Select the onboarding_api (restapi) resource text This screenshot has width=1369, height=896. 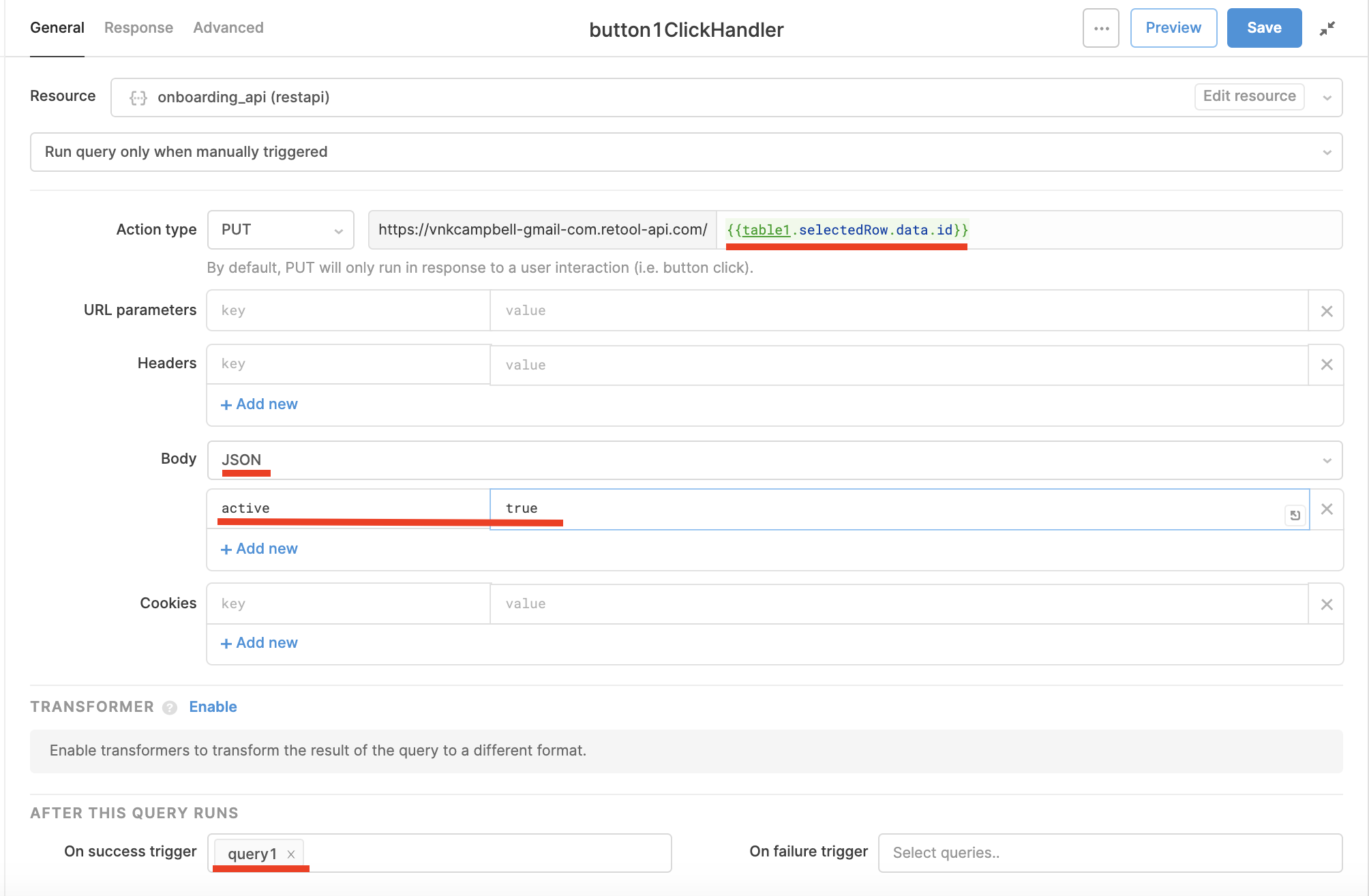coord(243,98)
